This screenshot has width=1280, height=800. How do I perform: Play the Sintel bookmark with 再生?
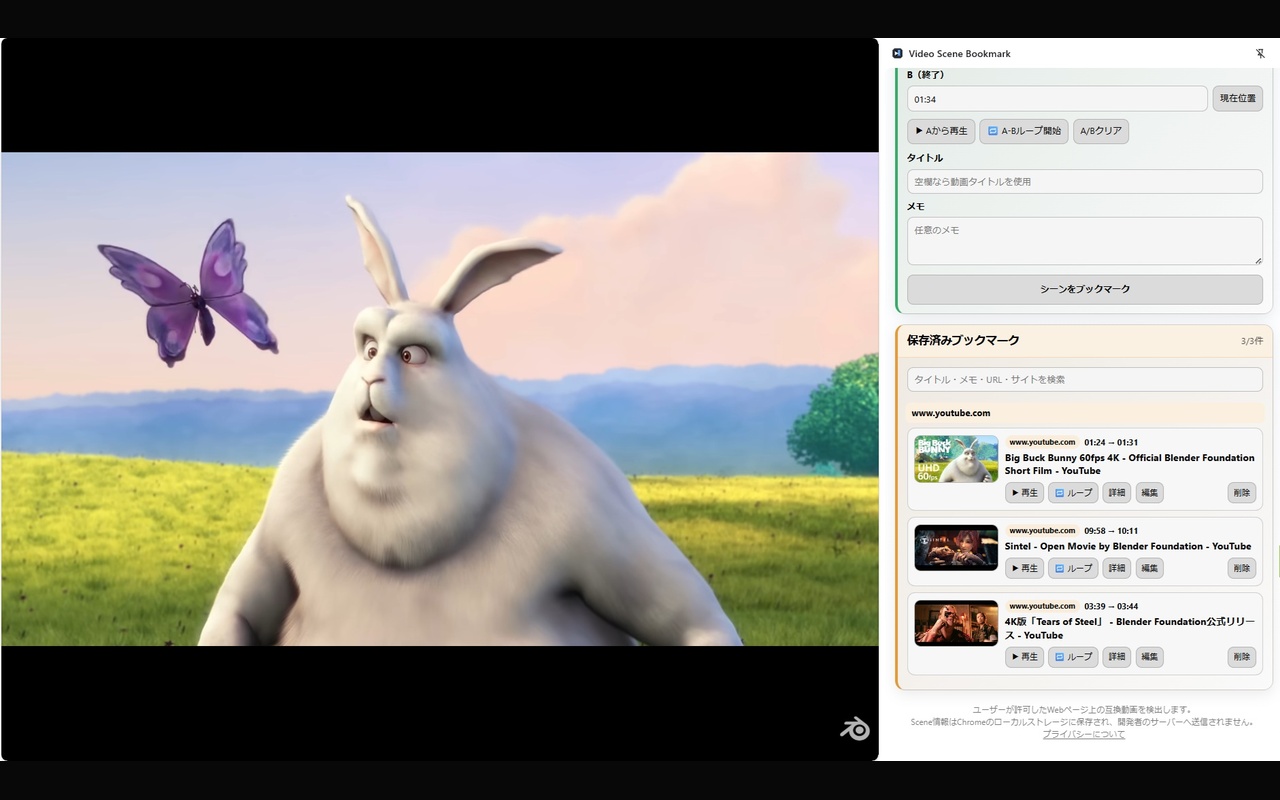1024,568
